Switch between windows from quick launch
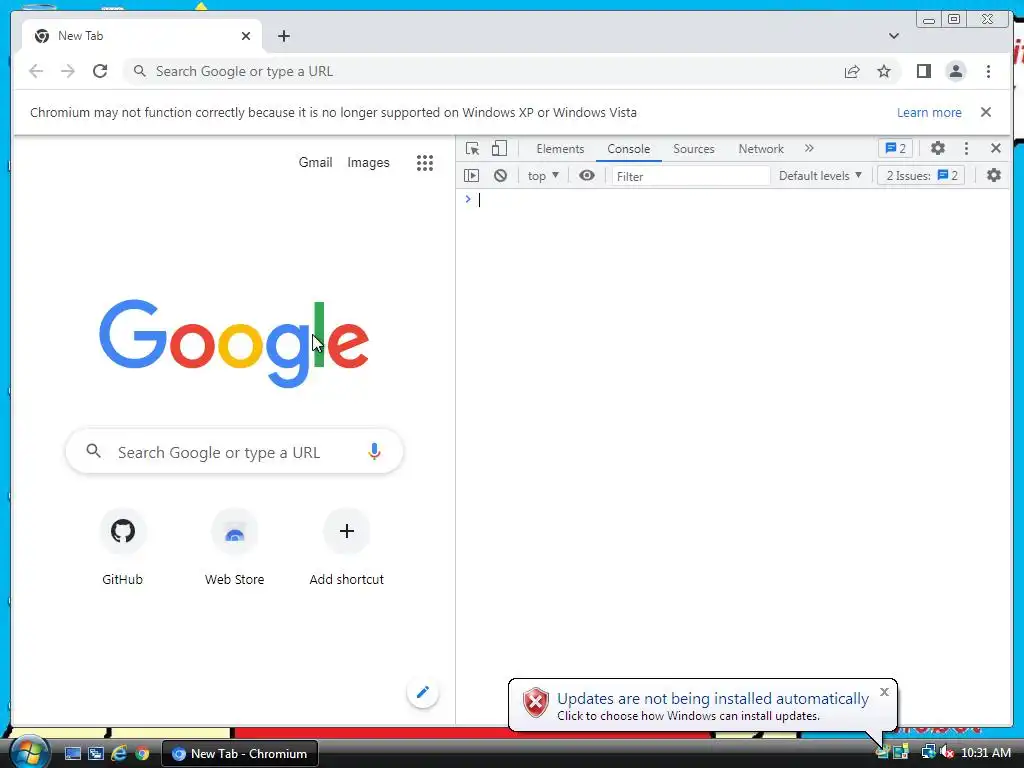This screenshot has height=768, width=1024. pos(96,754)
